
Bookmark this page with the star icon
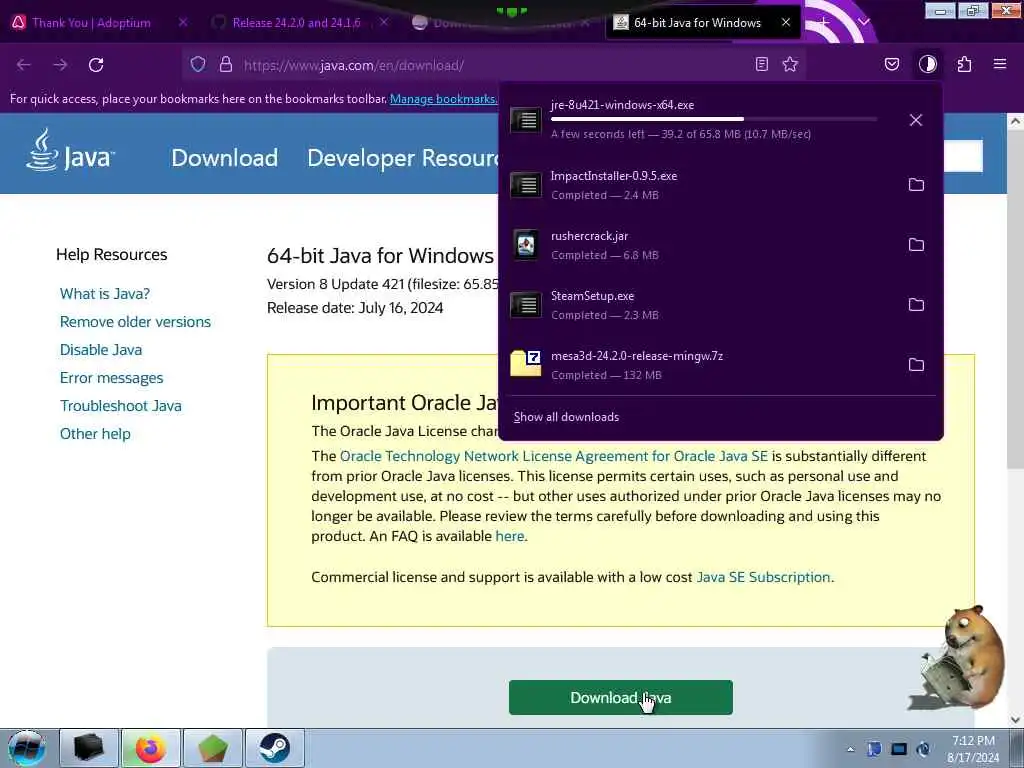click(790, 64)
